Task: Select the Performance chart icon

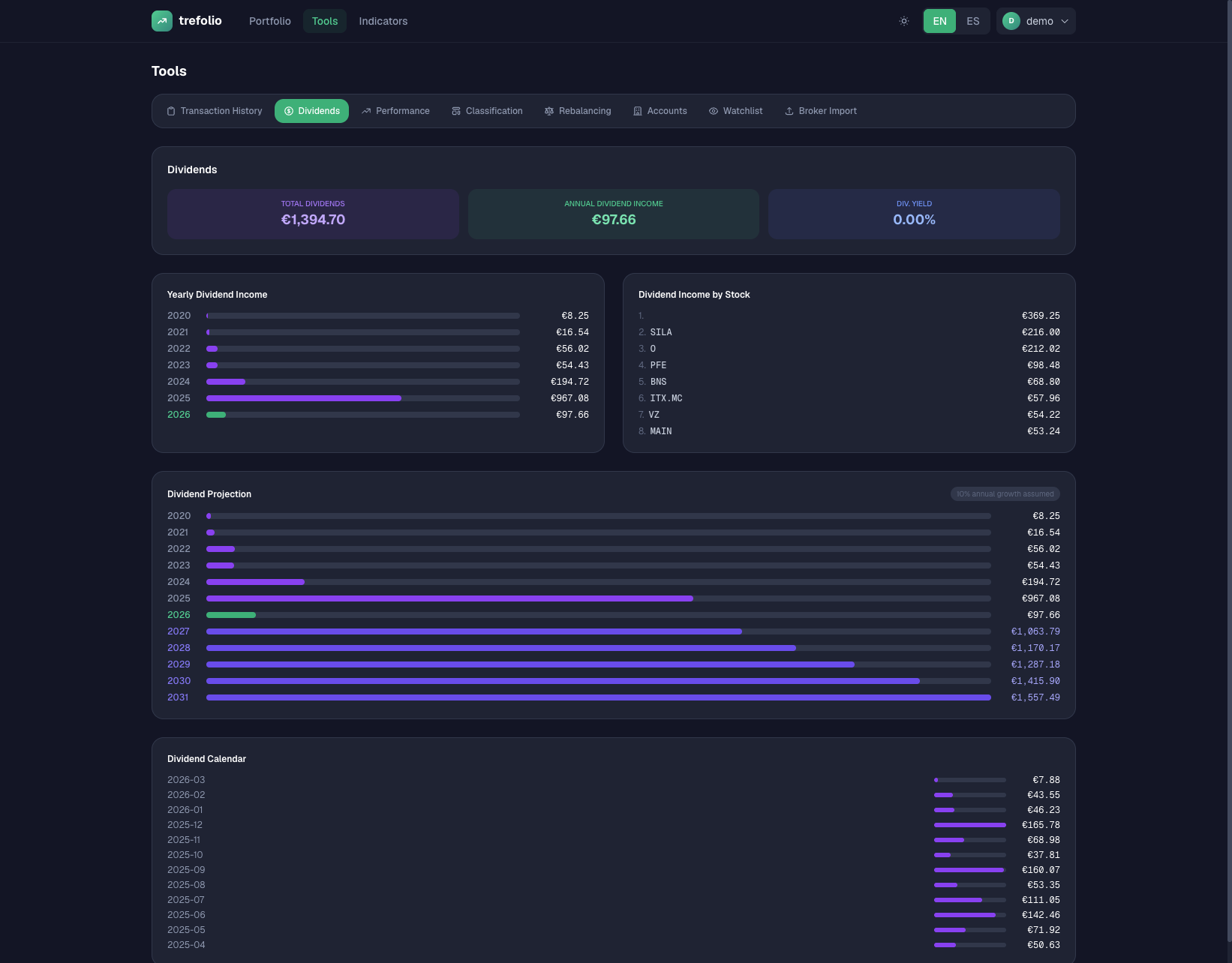Action: click(367, 110)
